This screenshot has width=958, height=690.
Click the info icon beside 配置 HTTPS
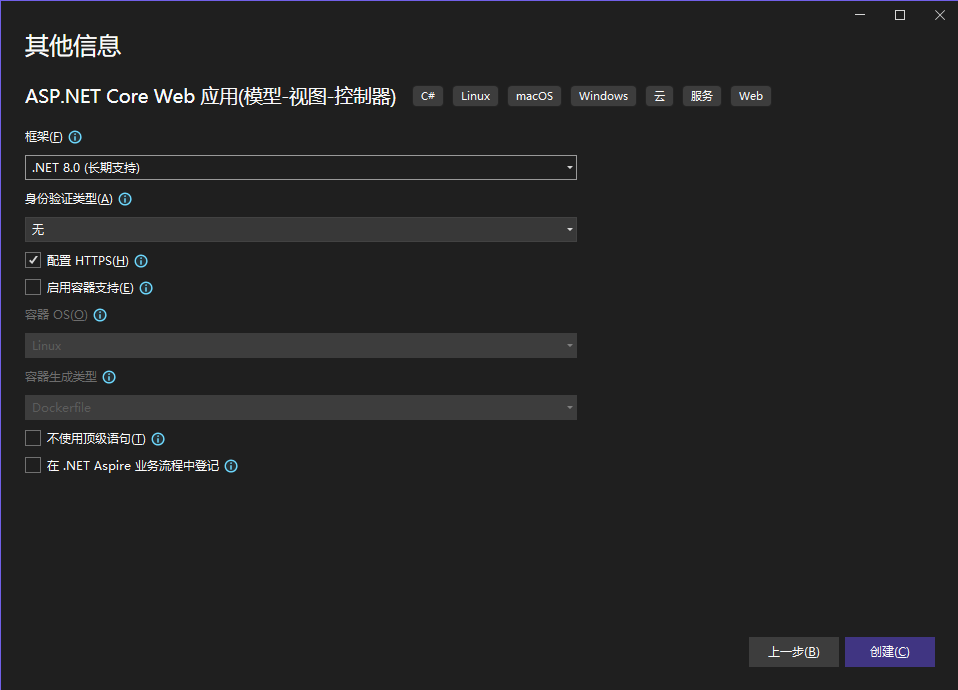click(x=141, y=261)
